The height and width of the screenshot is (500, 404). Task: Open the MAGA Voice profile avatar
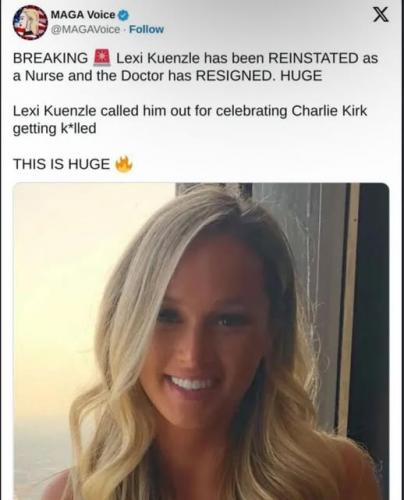pos(30,22)
